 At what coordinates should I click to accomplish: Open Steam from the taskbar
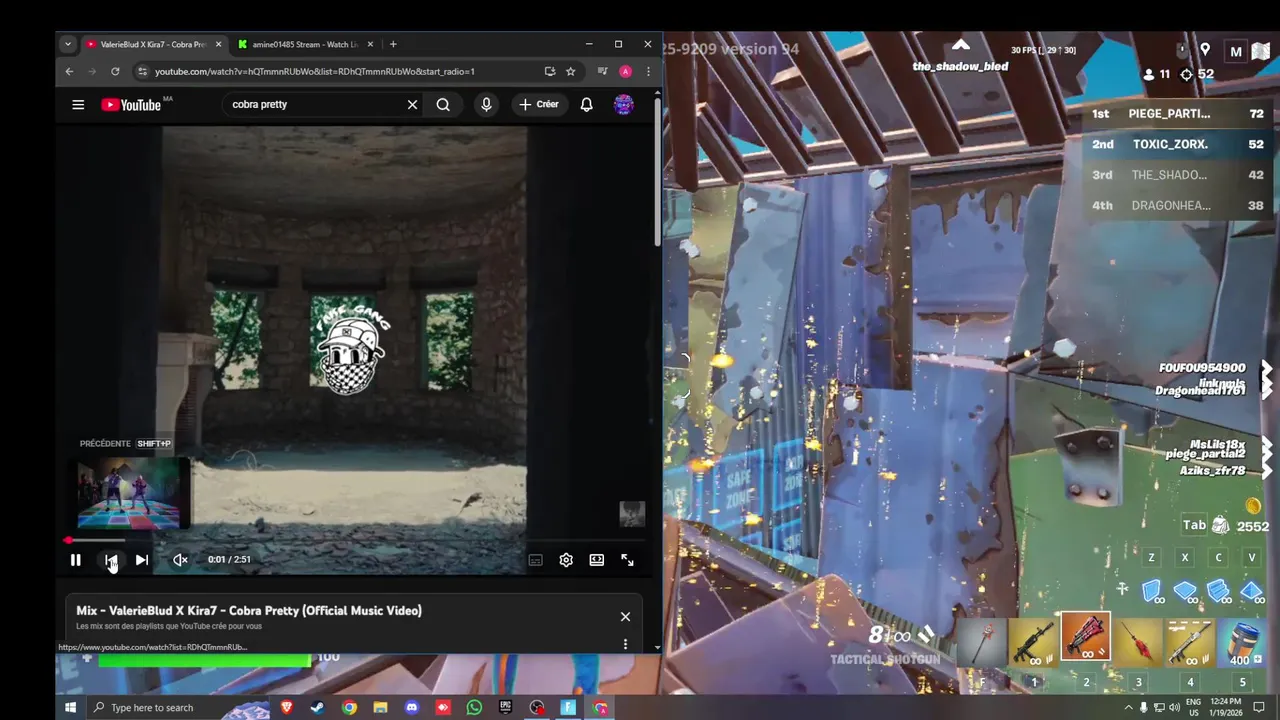click(317, 707)
